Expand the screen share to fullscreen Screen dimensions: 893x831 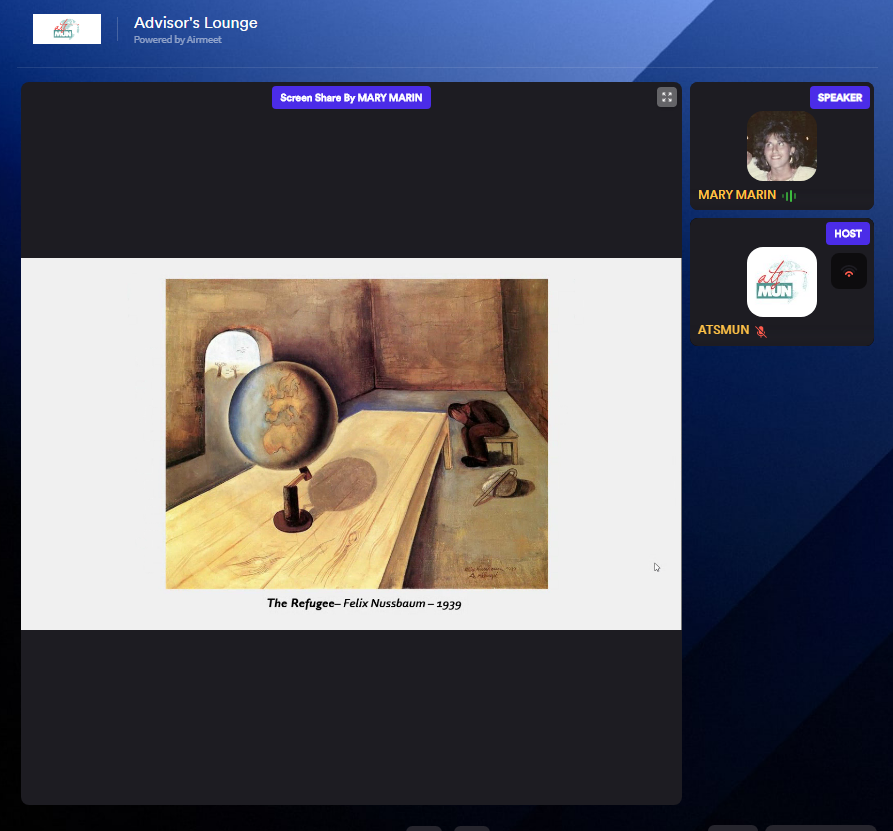(x=666, y=97)
